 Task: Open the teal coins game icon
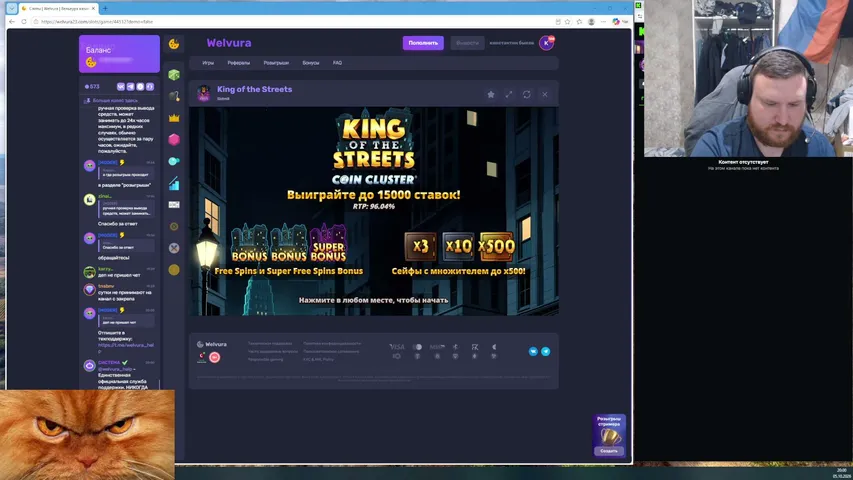(x=174, y=161)
